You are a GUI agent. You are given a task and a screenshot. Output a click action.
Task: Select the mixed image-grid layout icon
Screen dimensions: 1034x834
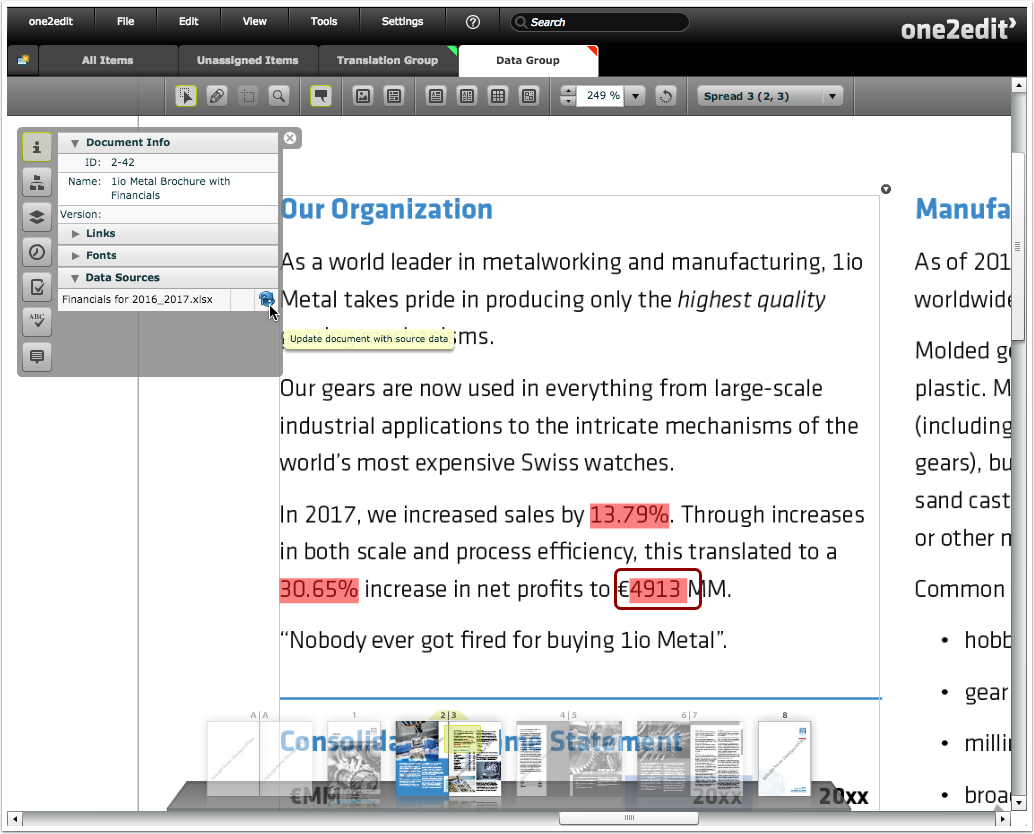pos(529,96)
